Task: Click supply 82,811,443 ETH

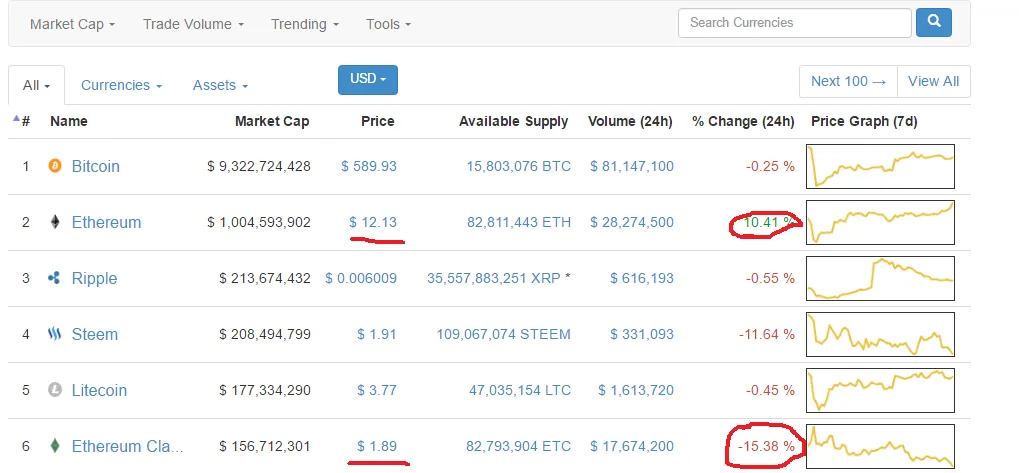Action: click(x=519, y=222)
